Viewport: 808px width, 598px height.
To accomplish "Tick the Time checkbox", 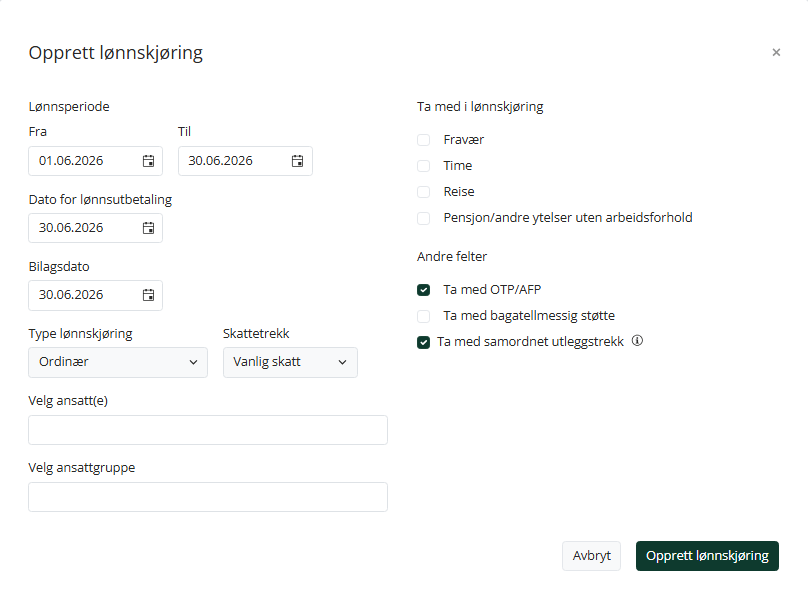I will click(424, 166).
